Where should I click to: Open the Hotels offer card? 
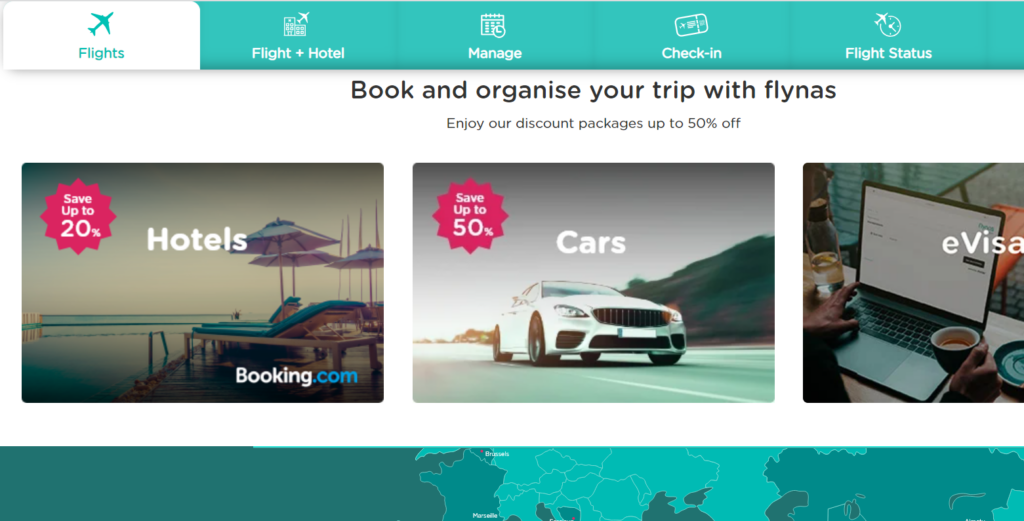tap(202, 283)
